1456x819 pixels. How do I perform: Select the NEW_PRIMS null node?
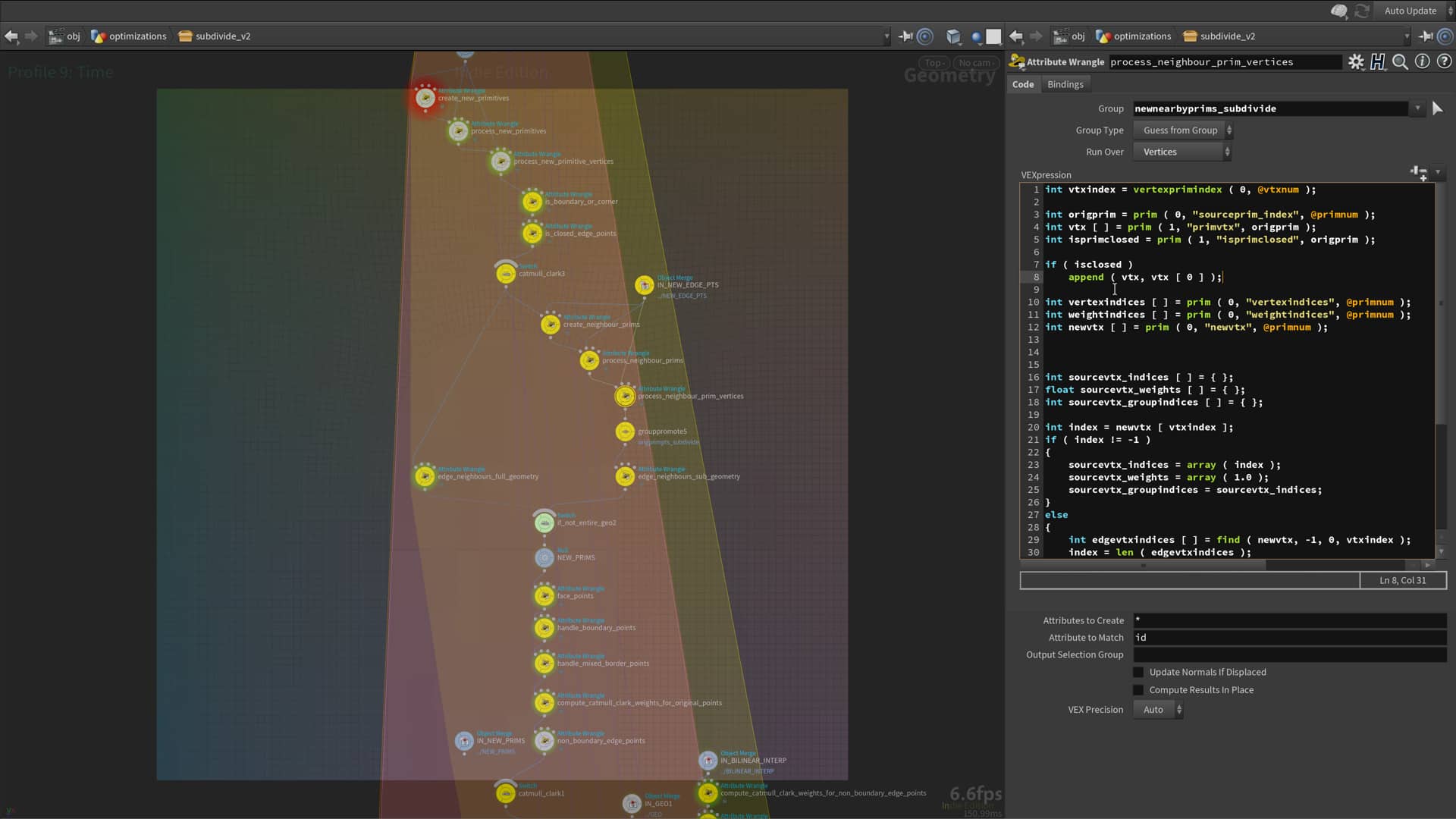544,557
